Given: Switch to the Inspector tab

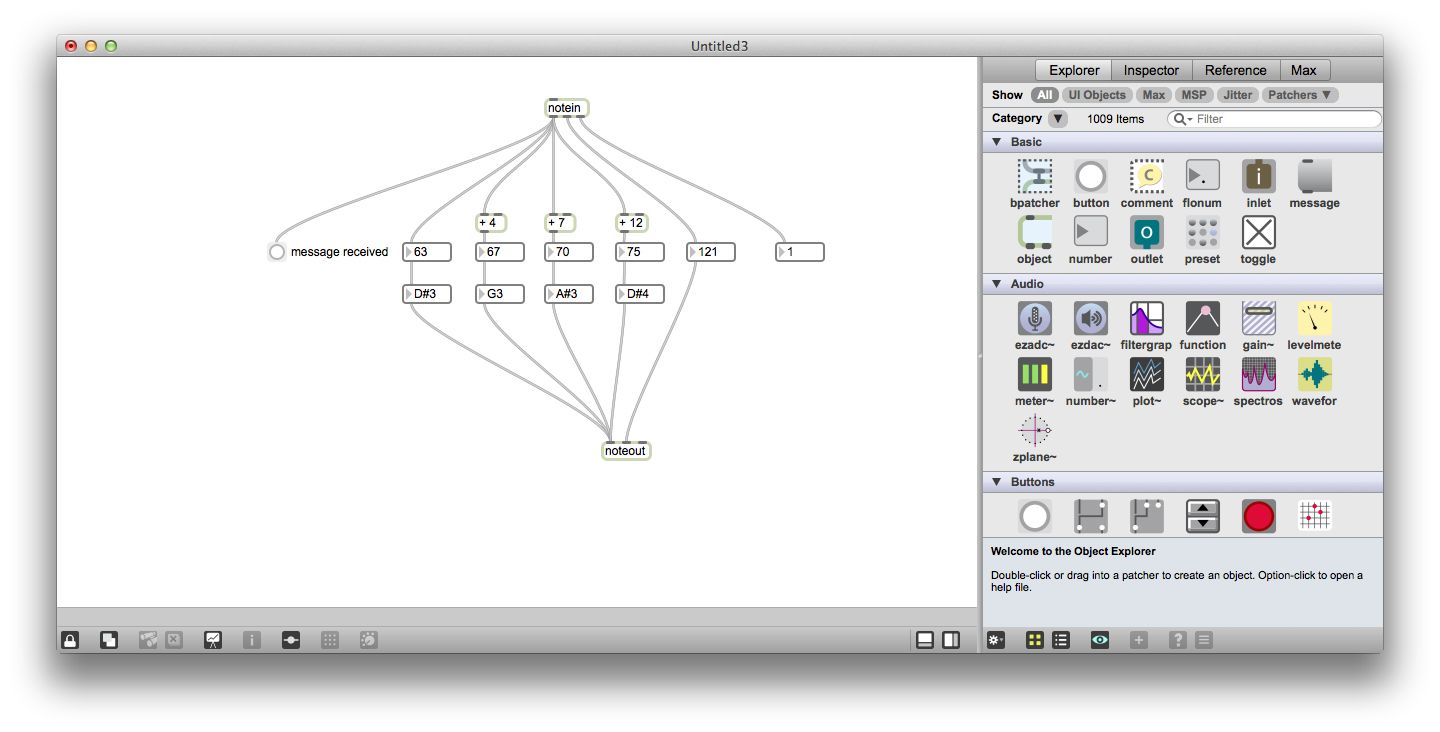Looking at the screenshot, I should click(x=1151, y=70).
